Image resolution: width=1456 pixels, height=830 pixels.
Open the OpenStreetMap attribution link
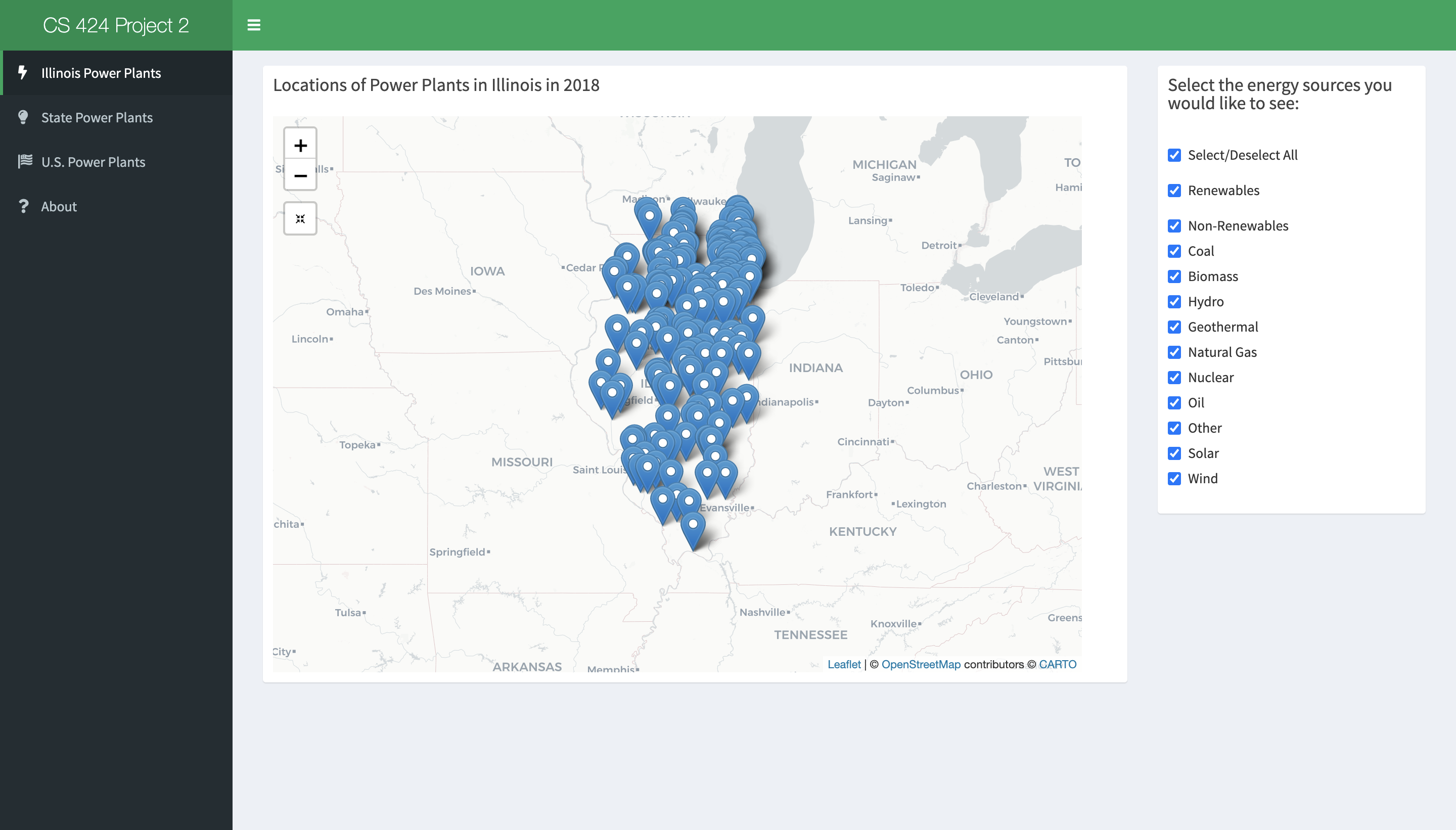click(921, 664)
